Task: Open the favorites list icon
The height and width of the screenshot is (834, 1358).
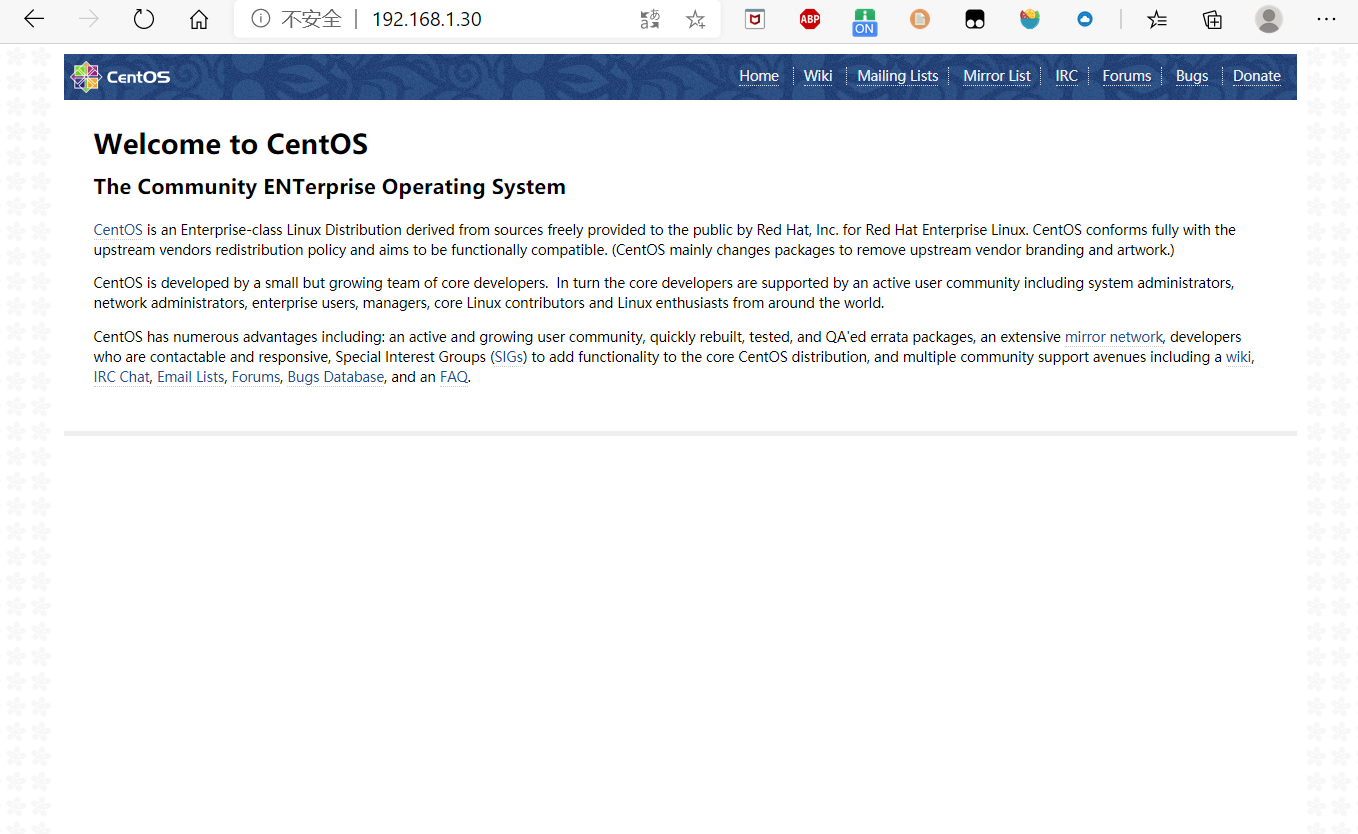Action: tap(1157, 19)
